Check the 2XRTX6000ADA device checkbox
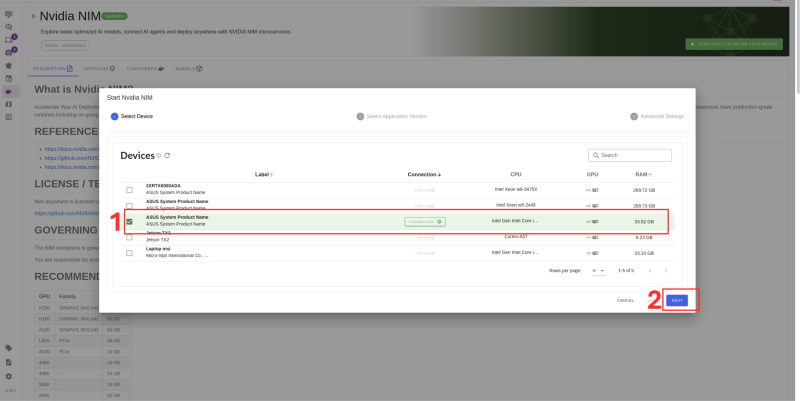This screenshot has height=401, width=800. point(129,190)
